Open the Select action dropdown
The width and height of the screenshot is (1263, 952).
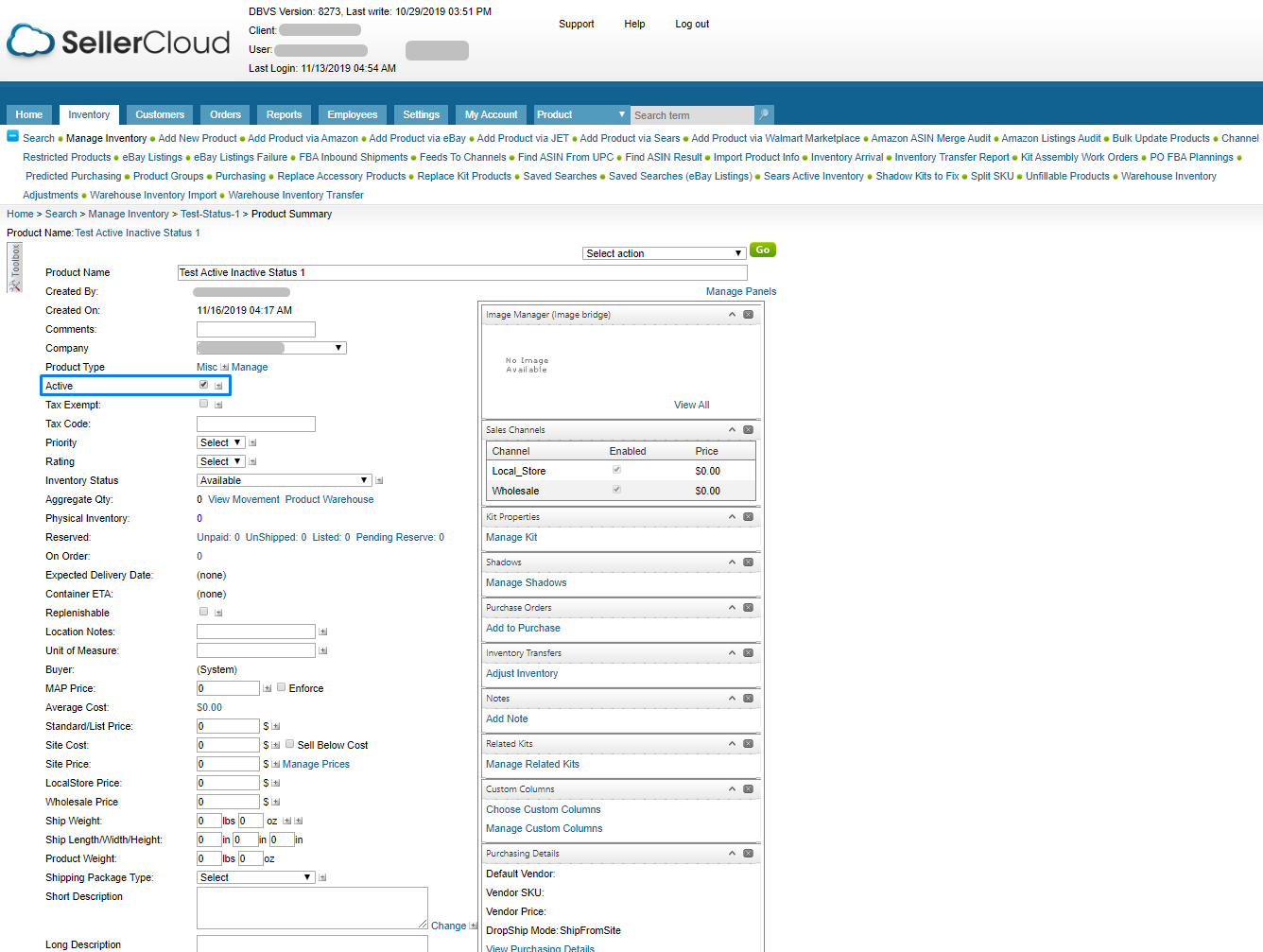tap(664, 253)
